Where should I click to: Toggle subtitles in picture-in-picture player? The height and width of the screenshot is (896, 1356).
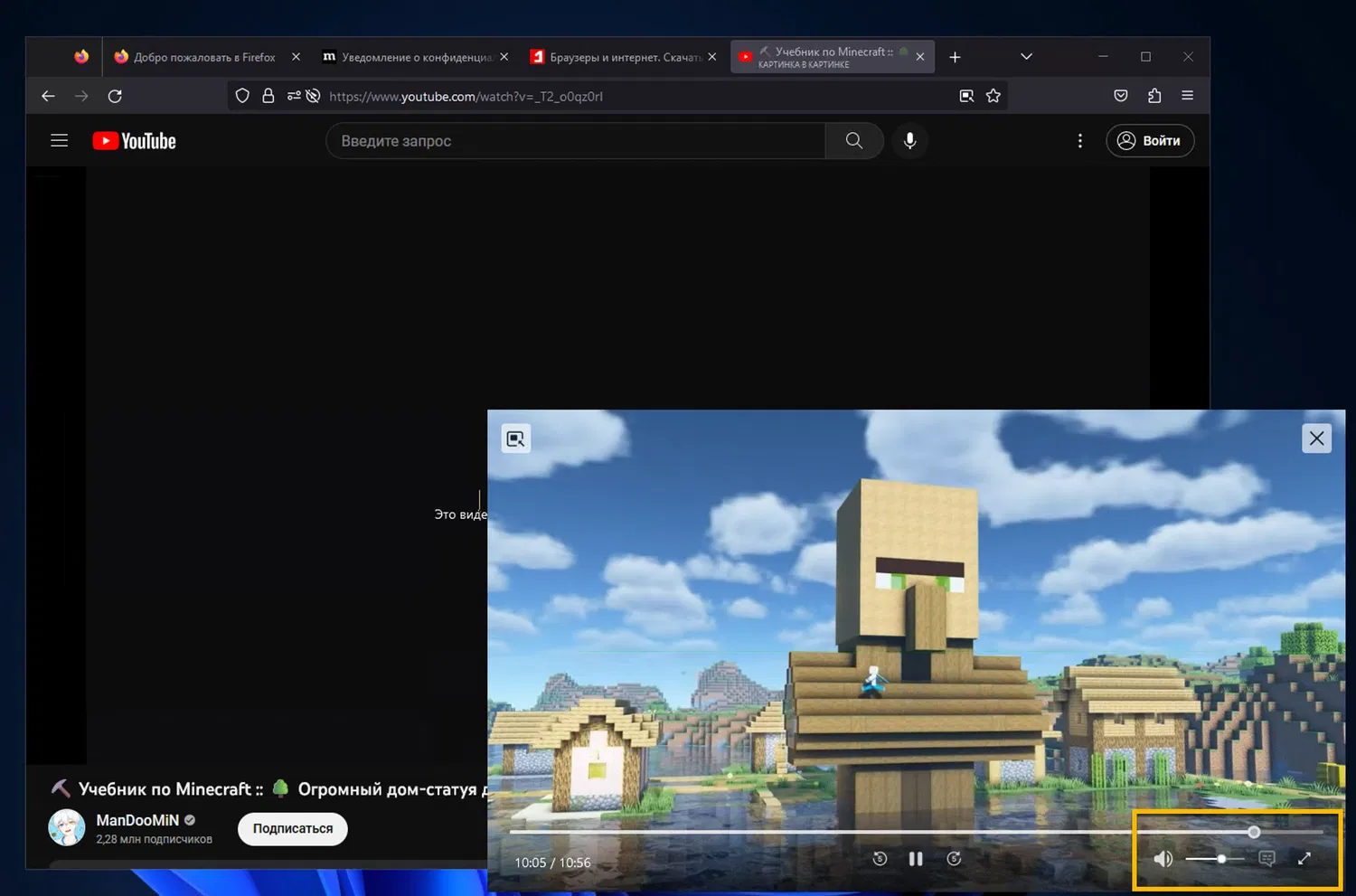[x=1267, y=859]
